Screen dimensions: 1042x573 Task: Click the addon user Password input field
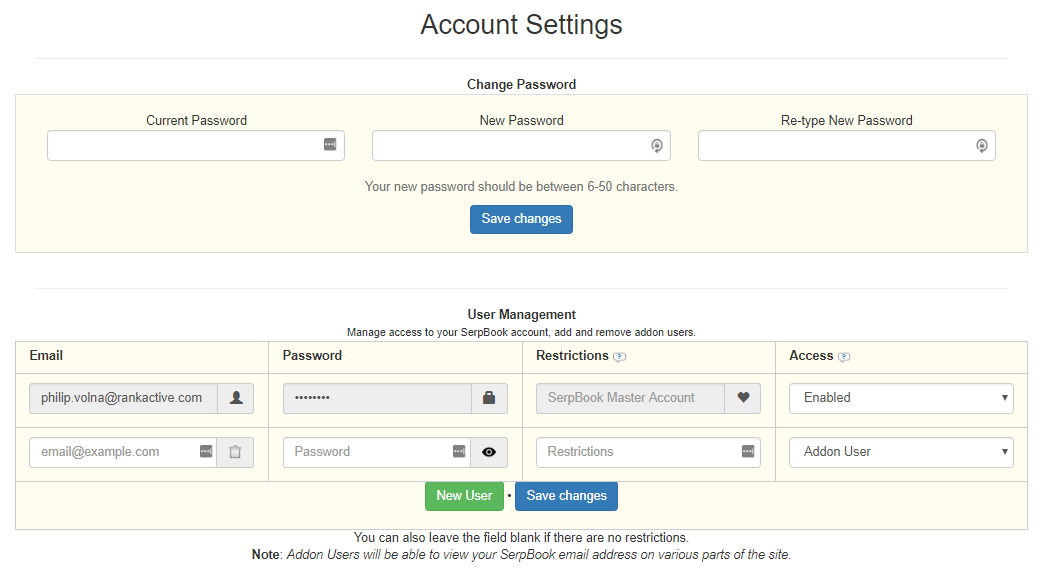click(x=377, y=452)
